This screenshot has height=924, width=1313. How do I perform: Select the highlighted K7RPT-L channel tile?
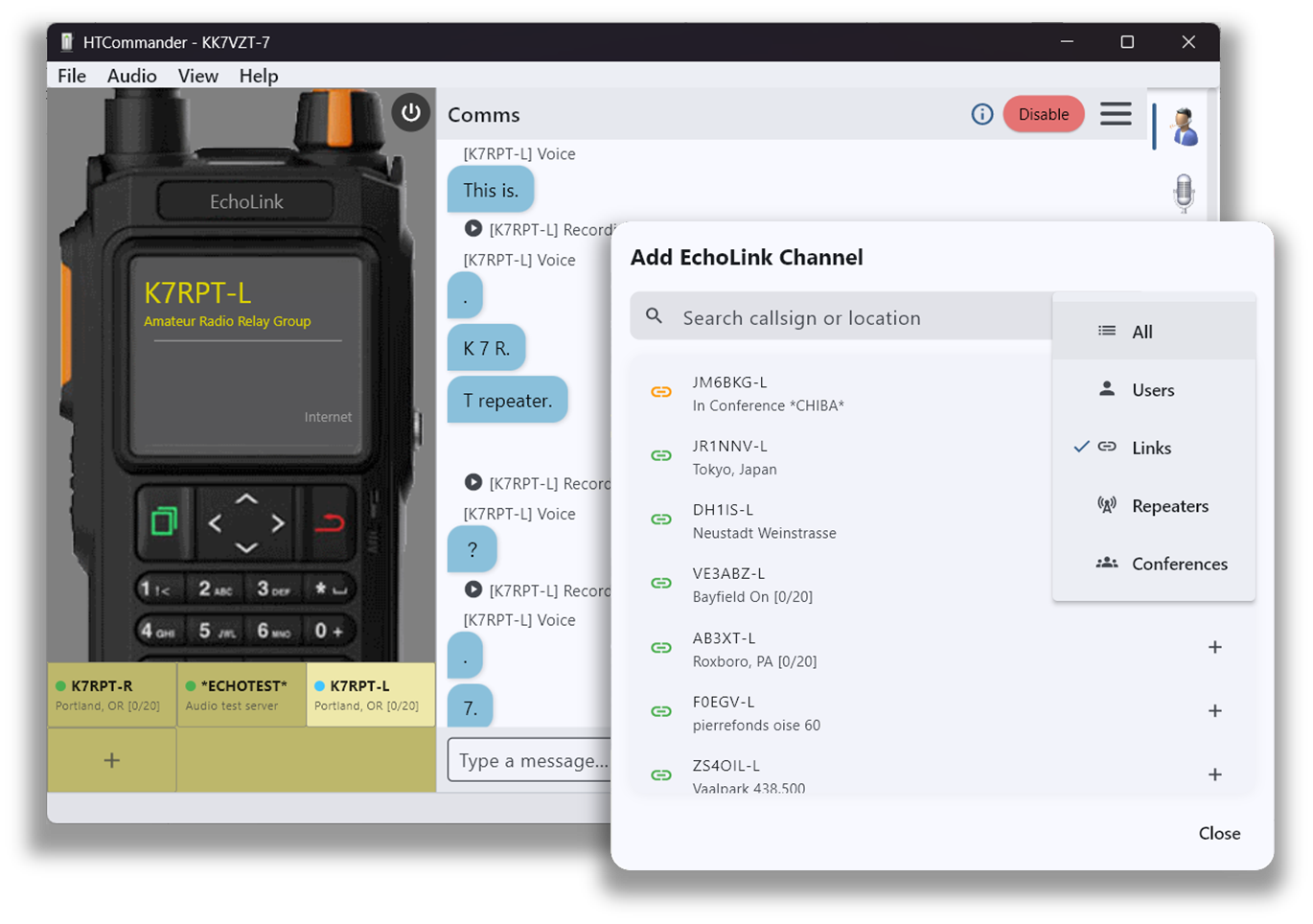pos(371,695)
